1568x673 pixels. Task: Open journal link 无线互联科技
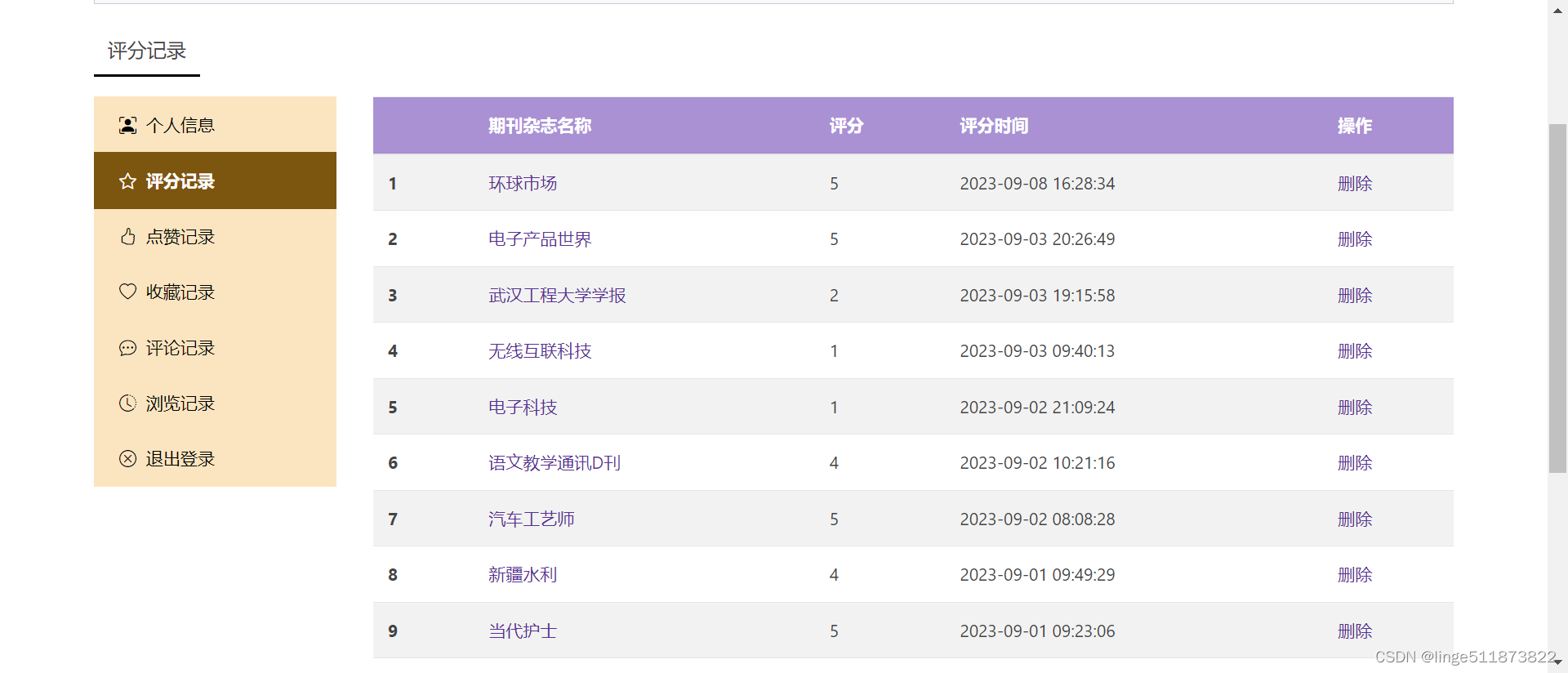(540, 351)
